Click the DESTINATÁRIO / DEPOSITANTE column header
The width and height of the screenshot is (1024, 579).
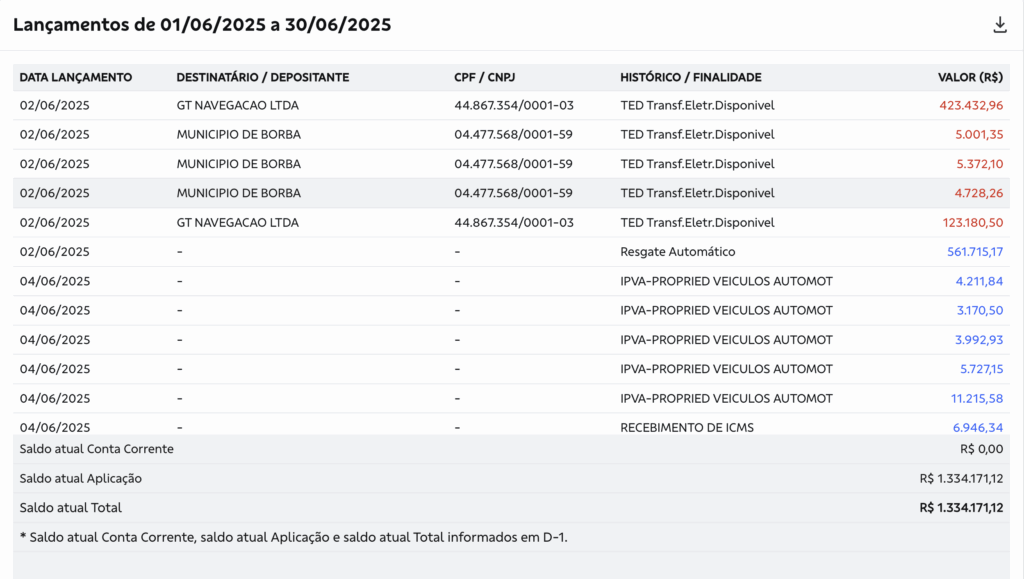(262, 77)
